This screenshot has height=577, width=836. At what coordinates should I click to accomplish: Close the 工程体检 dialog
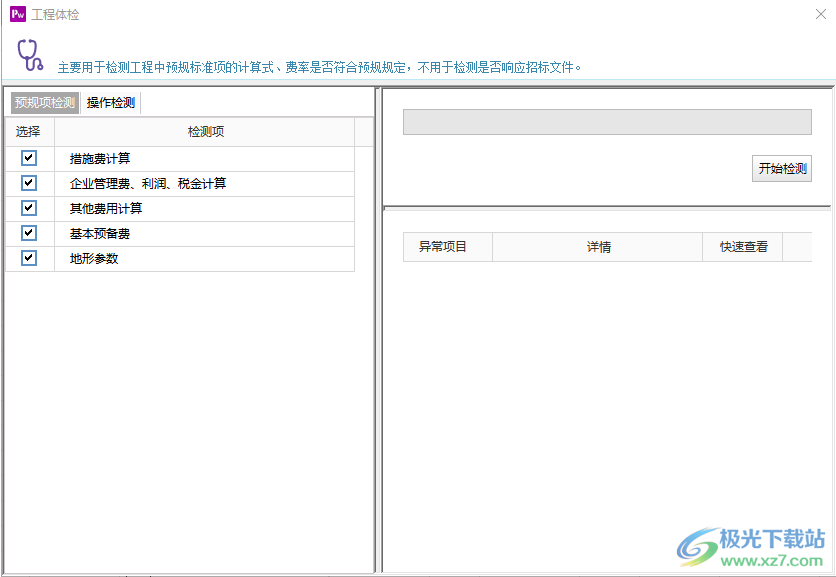click(x=821, y=14)
